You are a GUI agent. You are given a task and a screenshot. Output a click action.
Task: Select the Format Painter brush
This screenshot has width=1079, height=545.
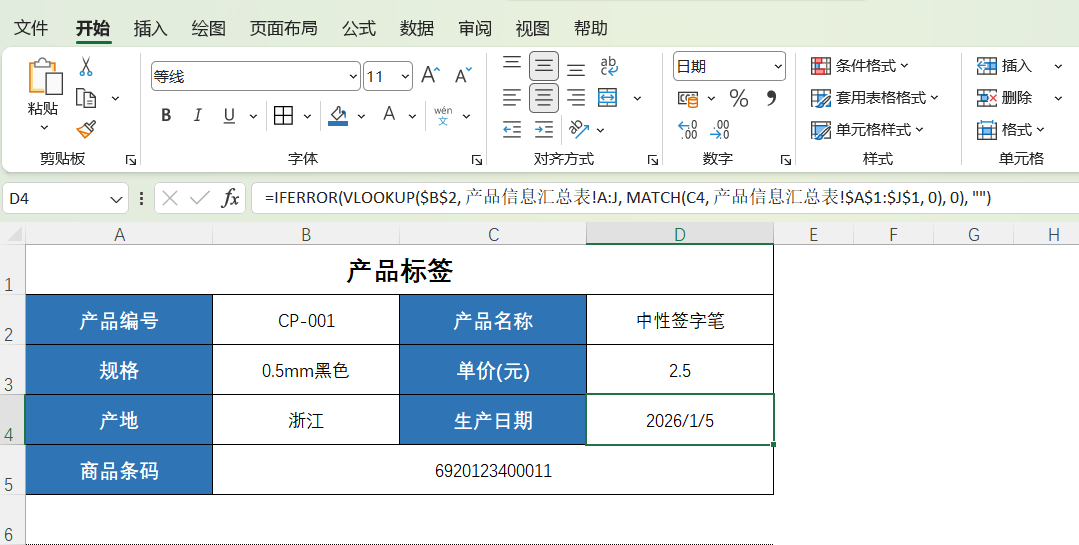[x=86, y=129]
